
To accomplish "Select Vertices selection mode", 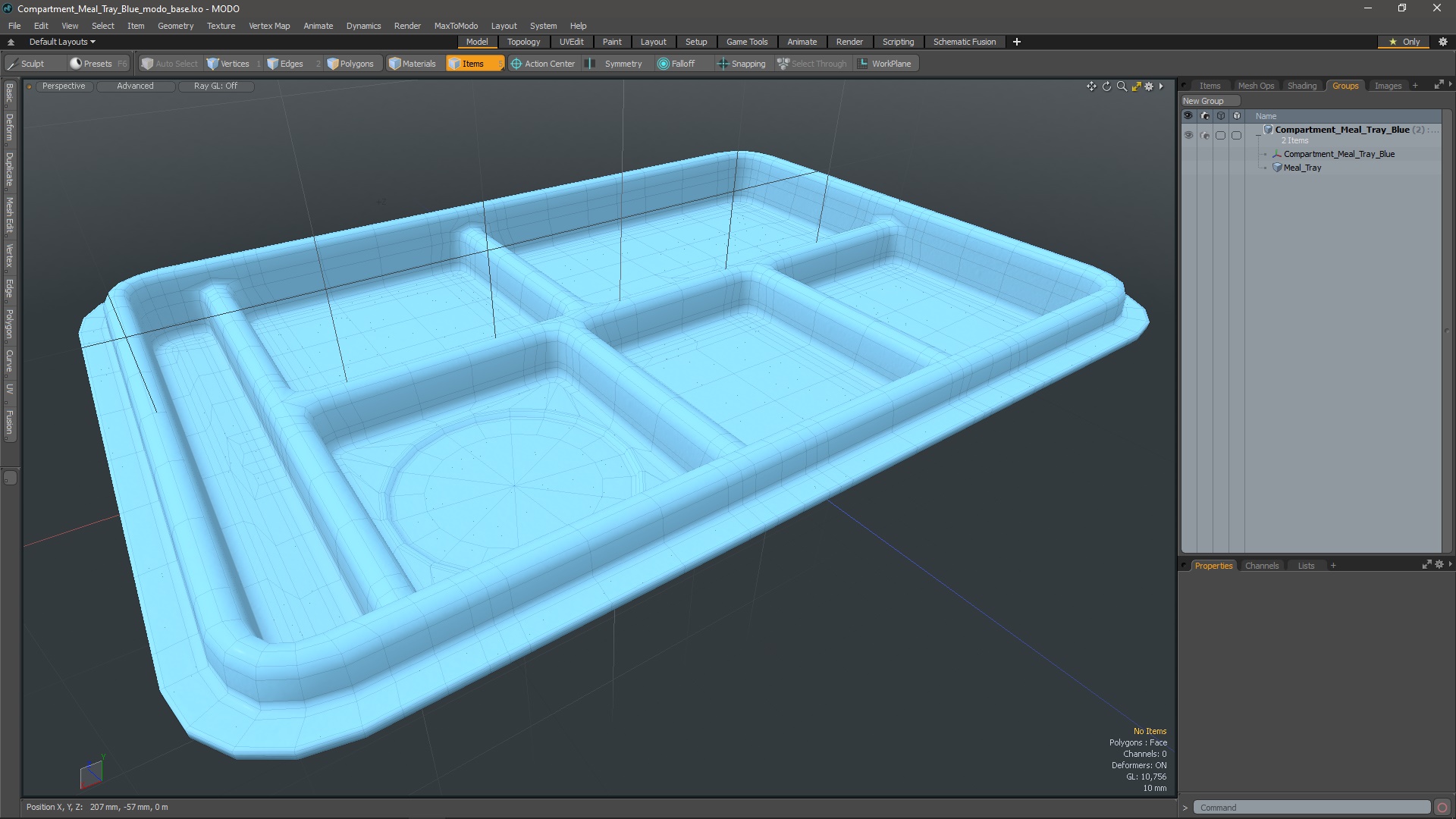I will point(228,64).
